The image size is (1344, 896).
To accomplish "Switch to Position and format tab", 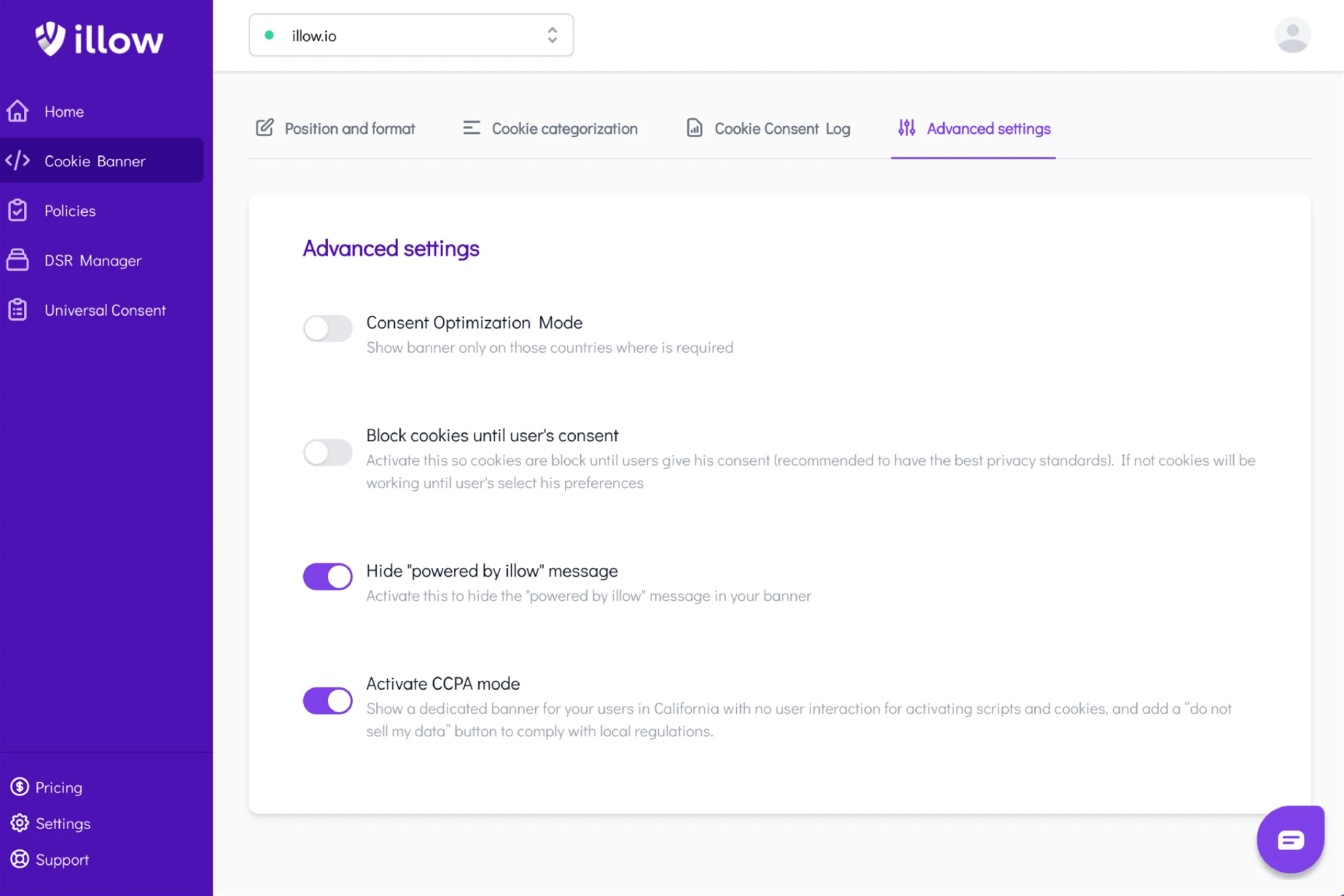I will pos(335,128).
